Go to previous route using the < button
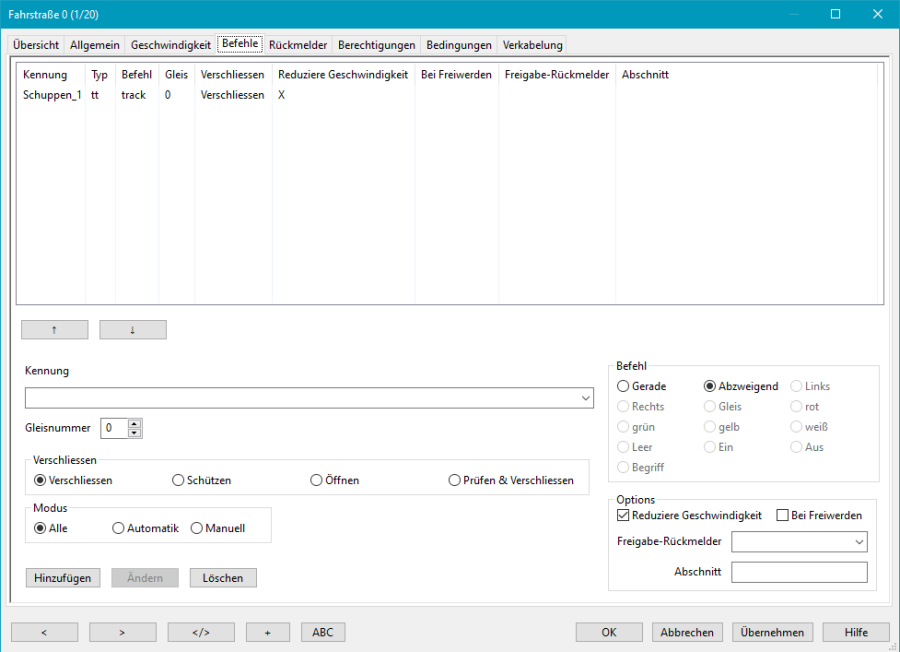 44,632
